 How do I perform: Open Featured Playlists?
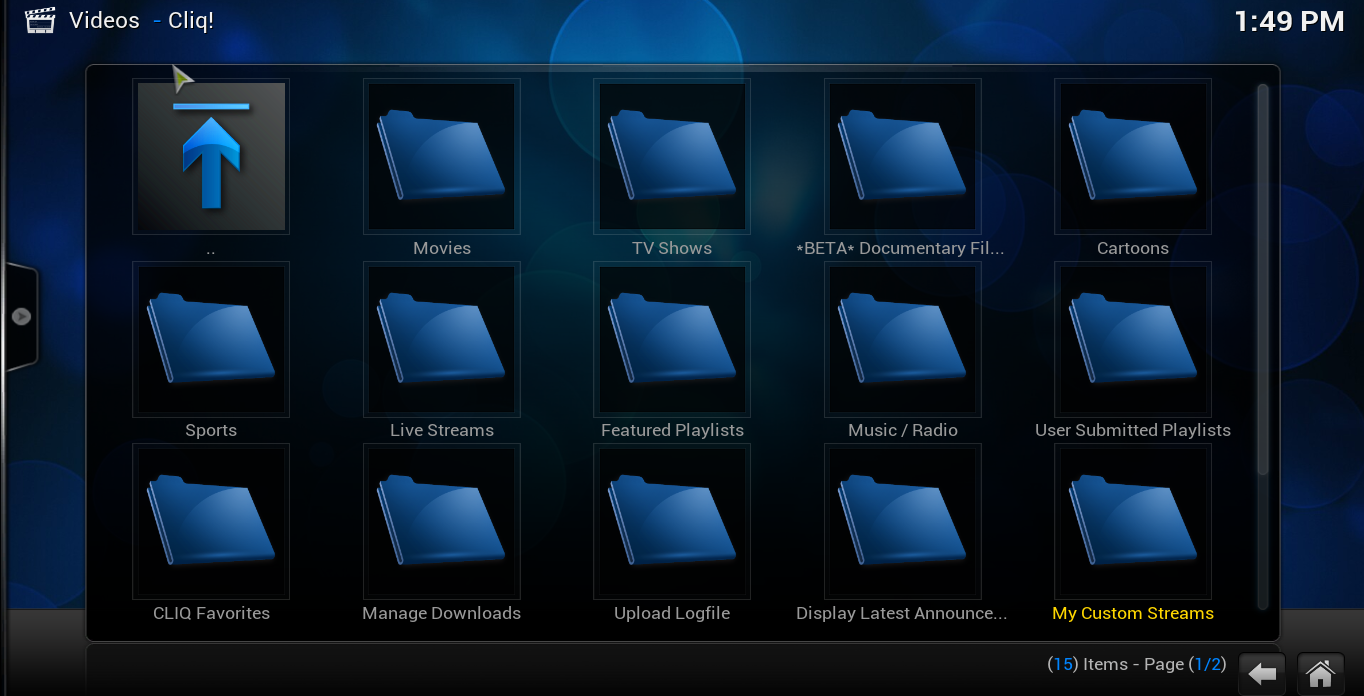[x=671, y=339]
